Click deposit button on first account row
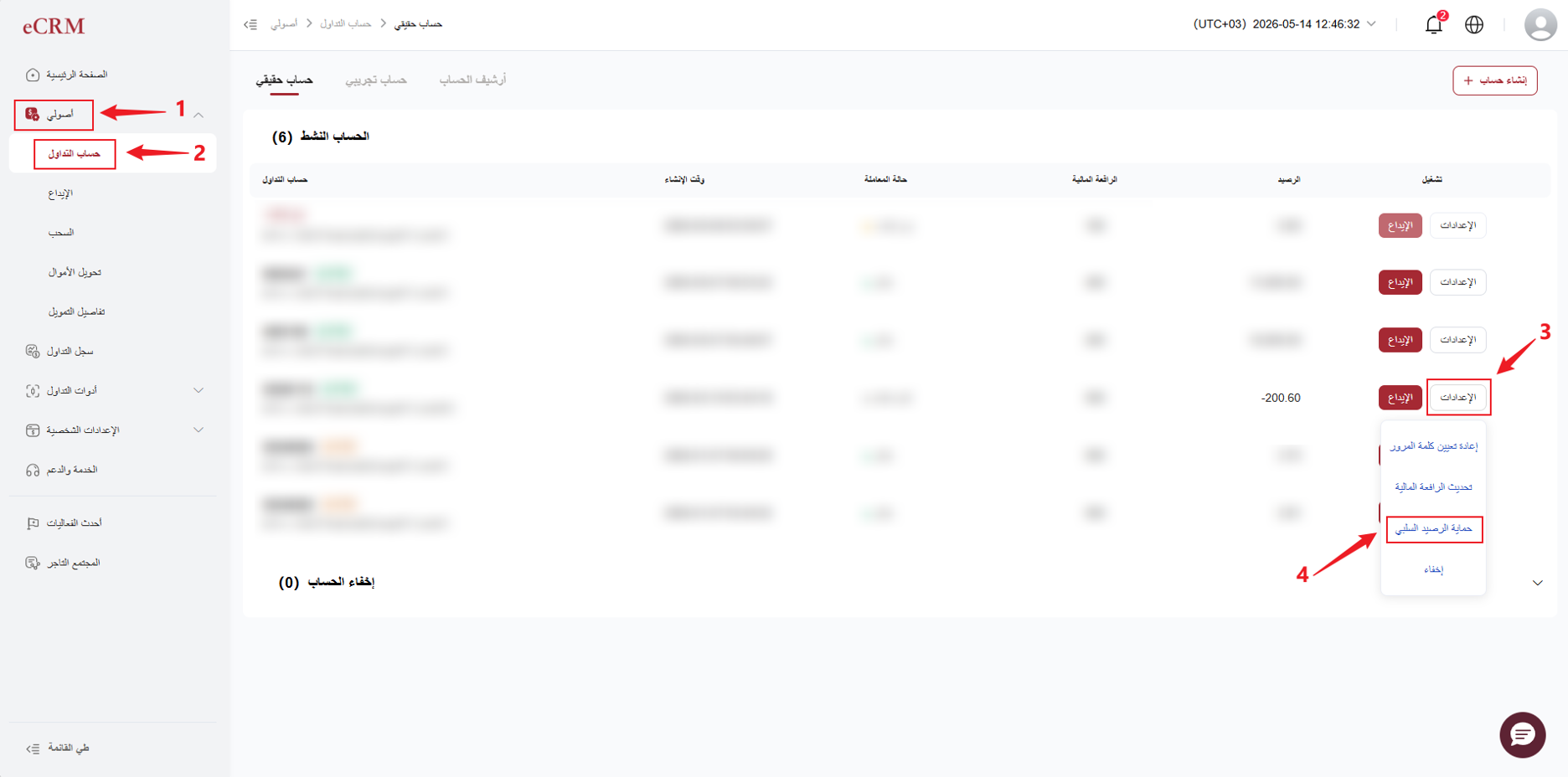 tap(1400, 225)
